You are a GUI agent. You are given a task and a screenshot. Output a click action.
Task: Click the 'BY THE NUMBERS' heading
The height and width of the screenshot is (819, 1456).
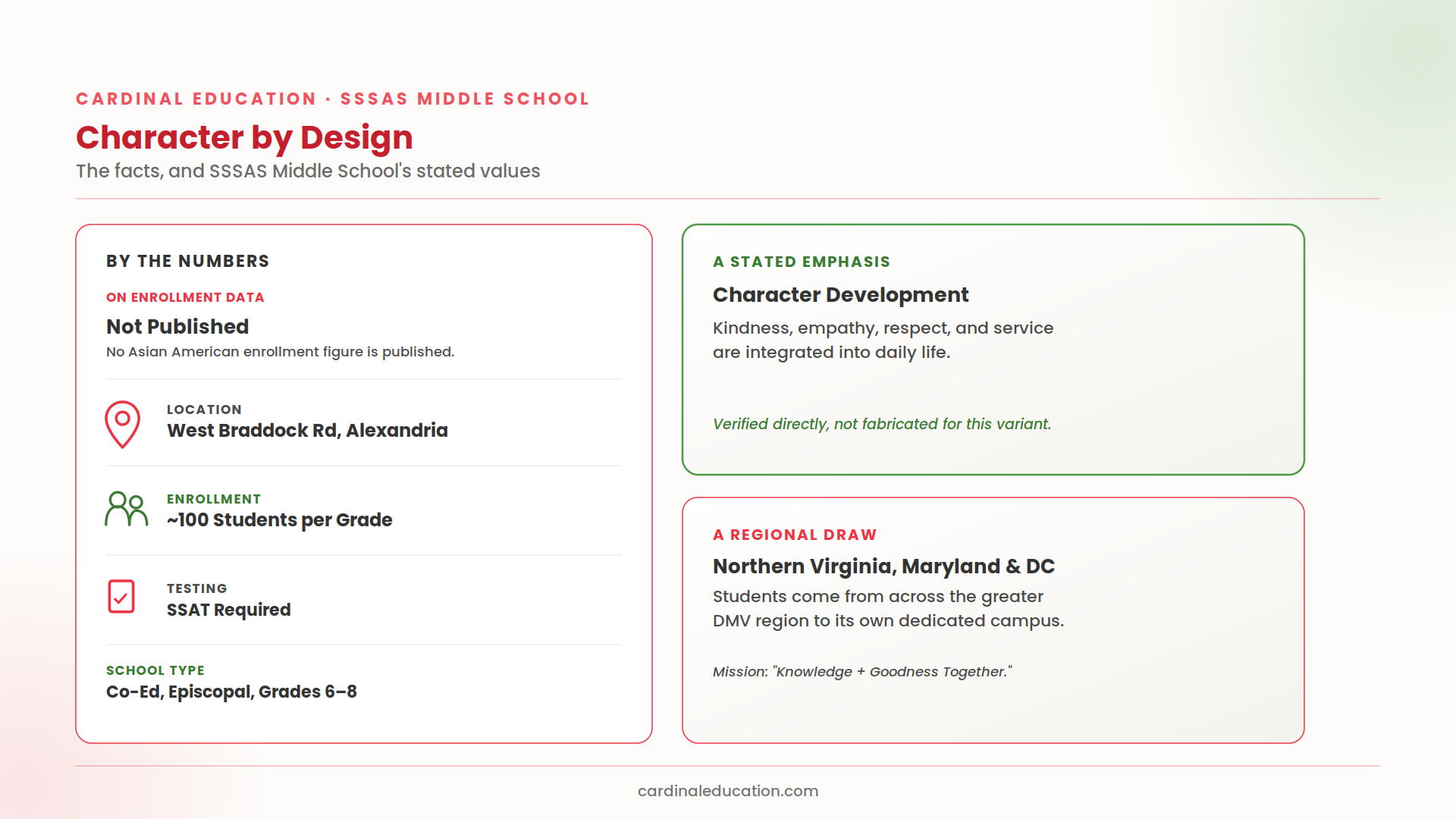pyautogui.click(x=188, y=261)
